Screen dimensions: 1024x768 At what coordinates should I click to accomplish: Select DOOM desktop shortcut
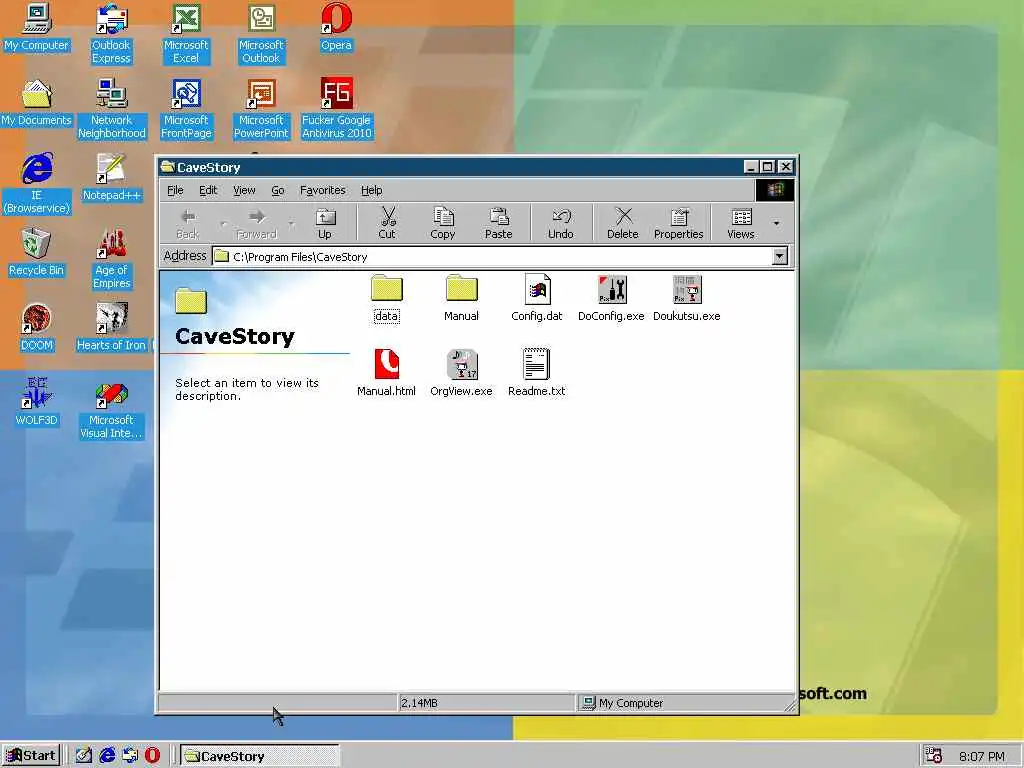pyautogui.click(x=37, y=328)
